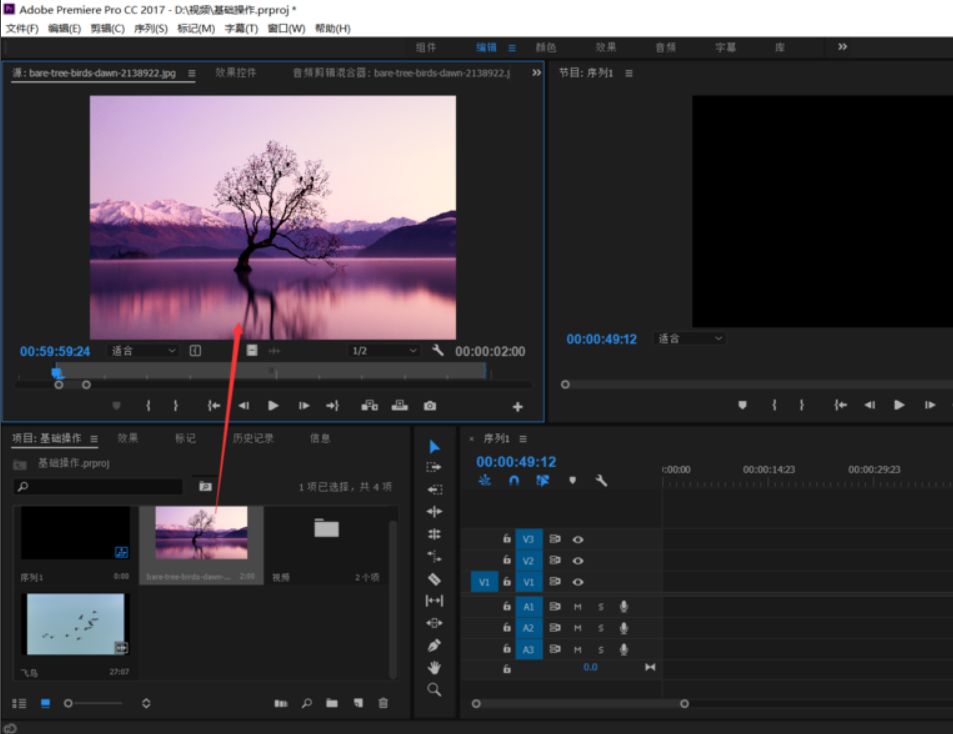Viewport: 953px width, 734px height.
Task: Click the Insert button in source monitor
Action: [x=369, y=406]
